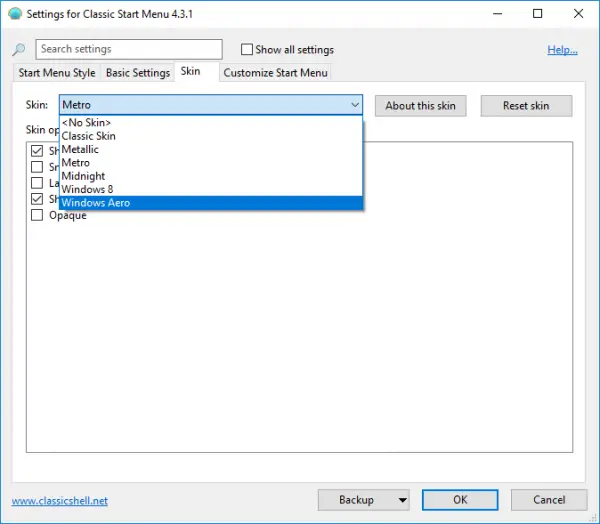
Task: Switch to Start Menu Style tab
Action: (x=57, y=73)
